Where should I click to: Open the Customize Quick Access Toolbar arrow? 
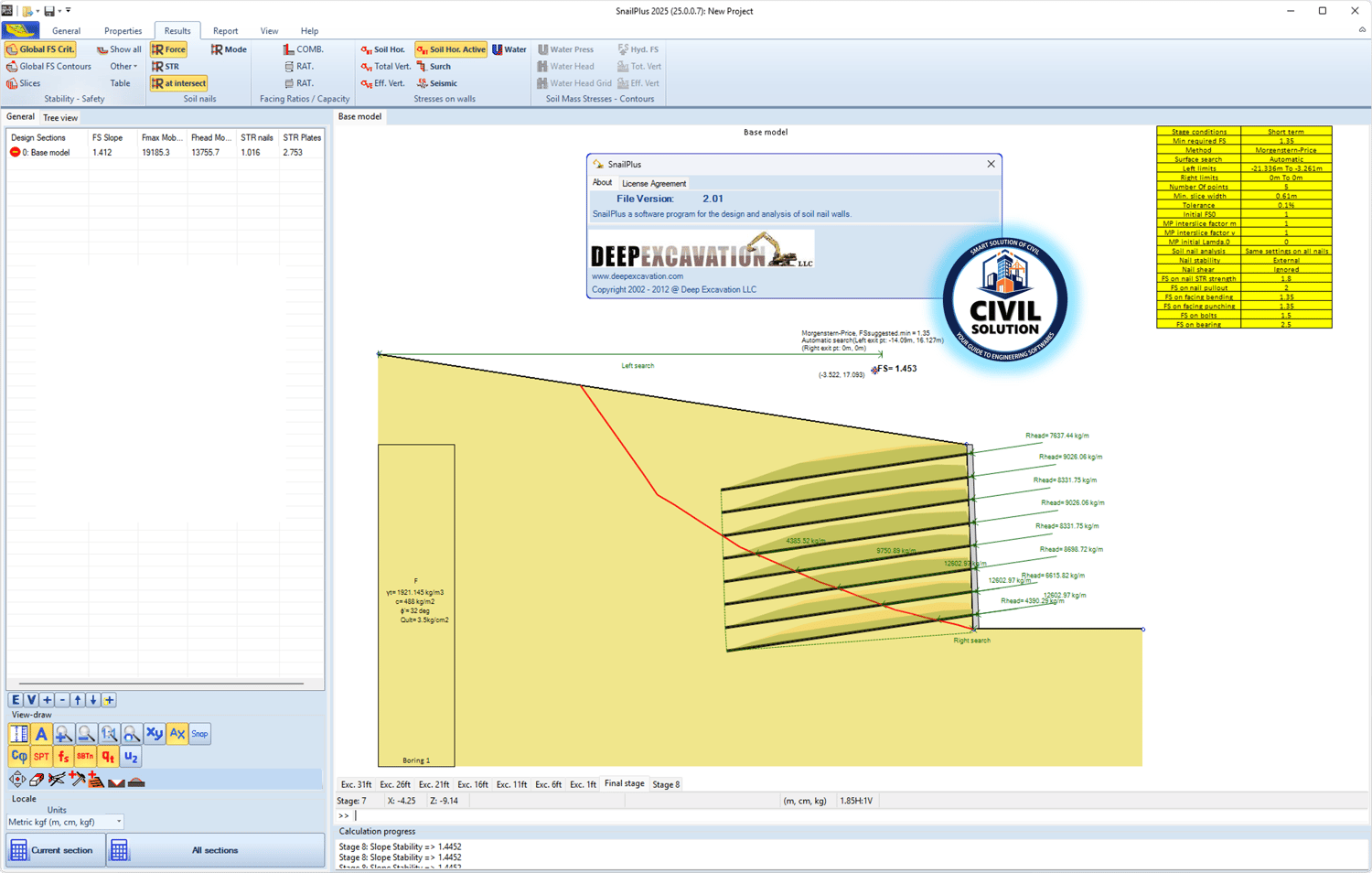point(69,11)
